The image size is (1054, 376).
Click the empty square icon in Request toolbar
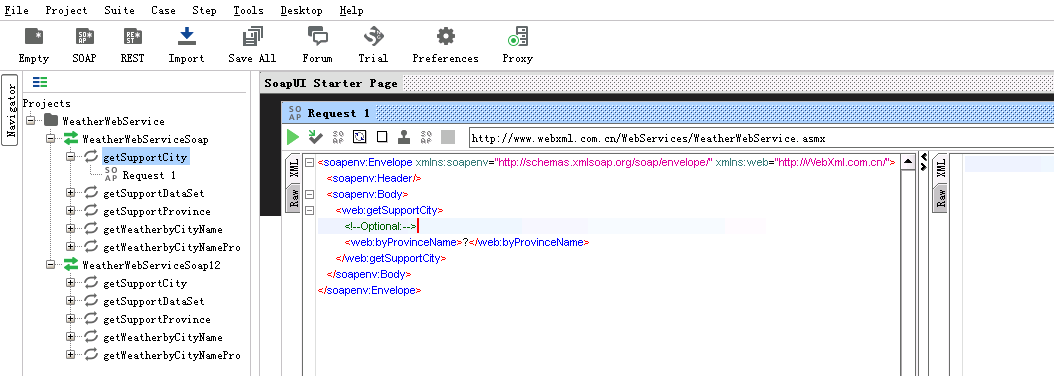tap(382, 137)
